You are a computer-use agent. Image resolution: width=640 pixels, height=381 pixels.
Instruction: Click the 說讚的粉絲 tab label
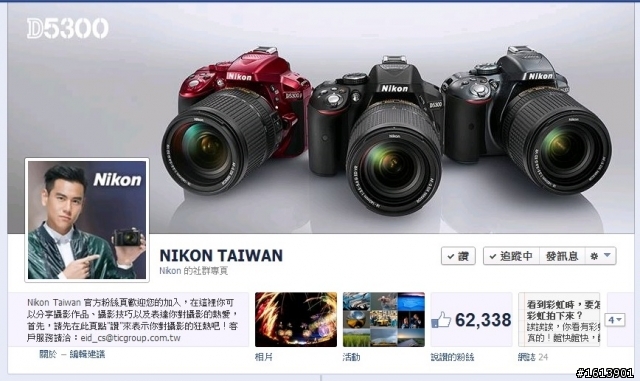coord(452,357)
